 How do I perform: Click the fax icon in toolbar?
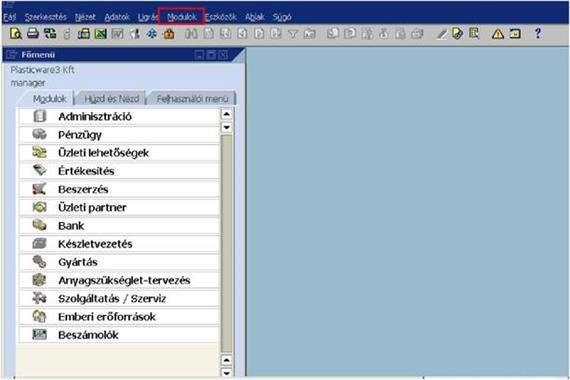[x=84, y=34]
